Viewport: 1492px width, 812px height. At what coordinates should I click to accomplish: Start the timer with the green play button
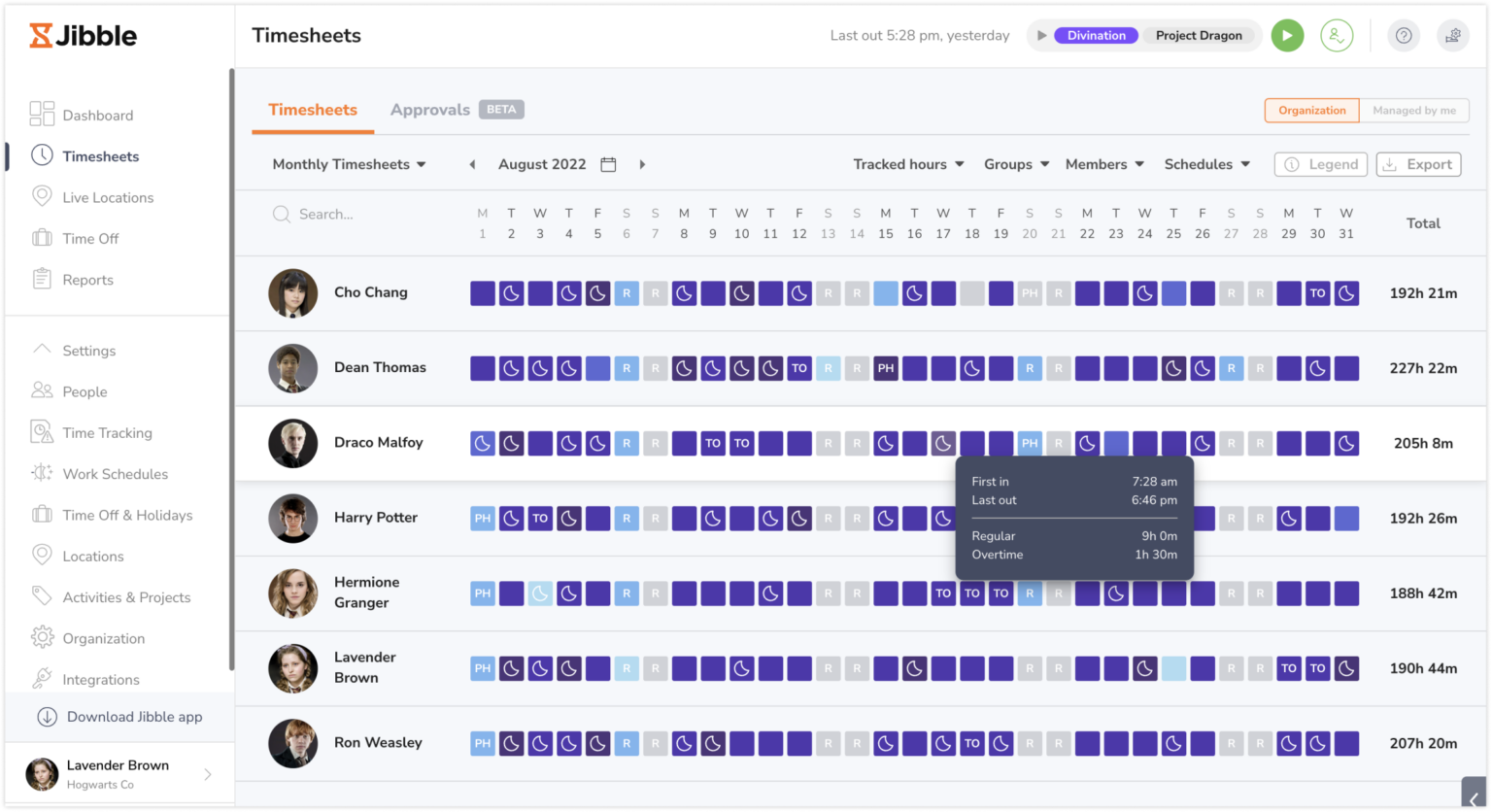(1287, 35)
